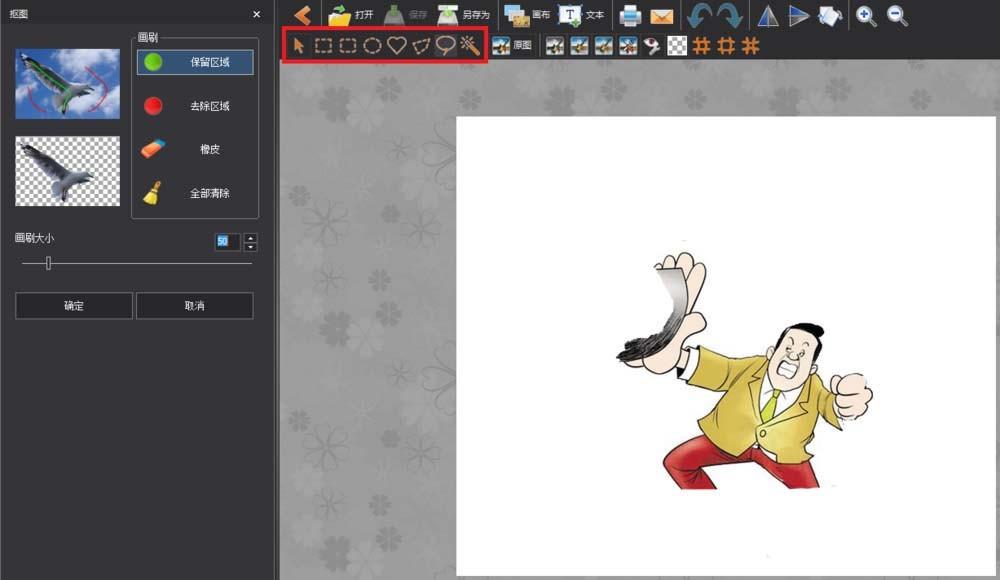This screenshot has width=1000, height=580.
Task: Decrease brush size with down stepper arrow
Action: (x=250, y=246)
